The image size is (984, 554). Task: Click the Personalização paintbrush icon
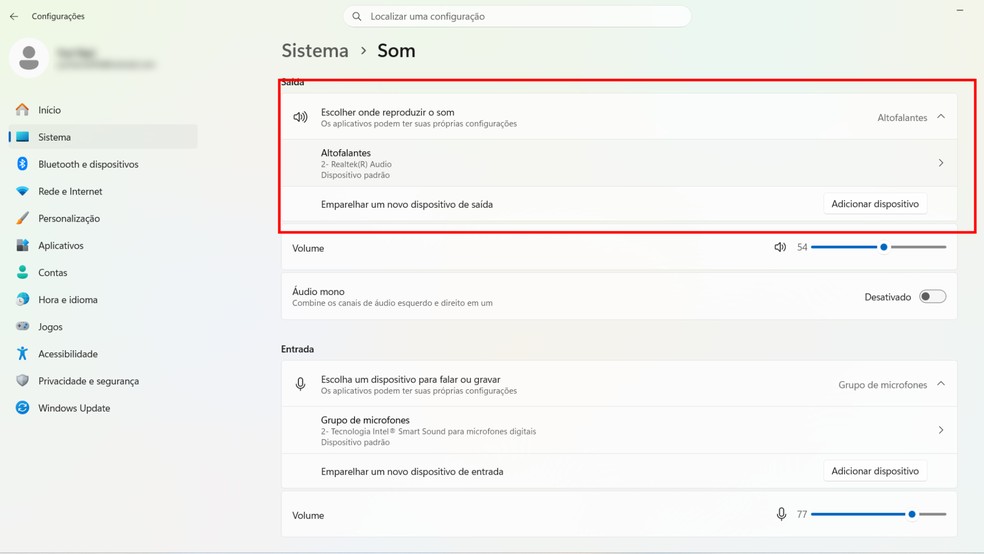(23, 218)
